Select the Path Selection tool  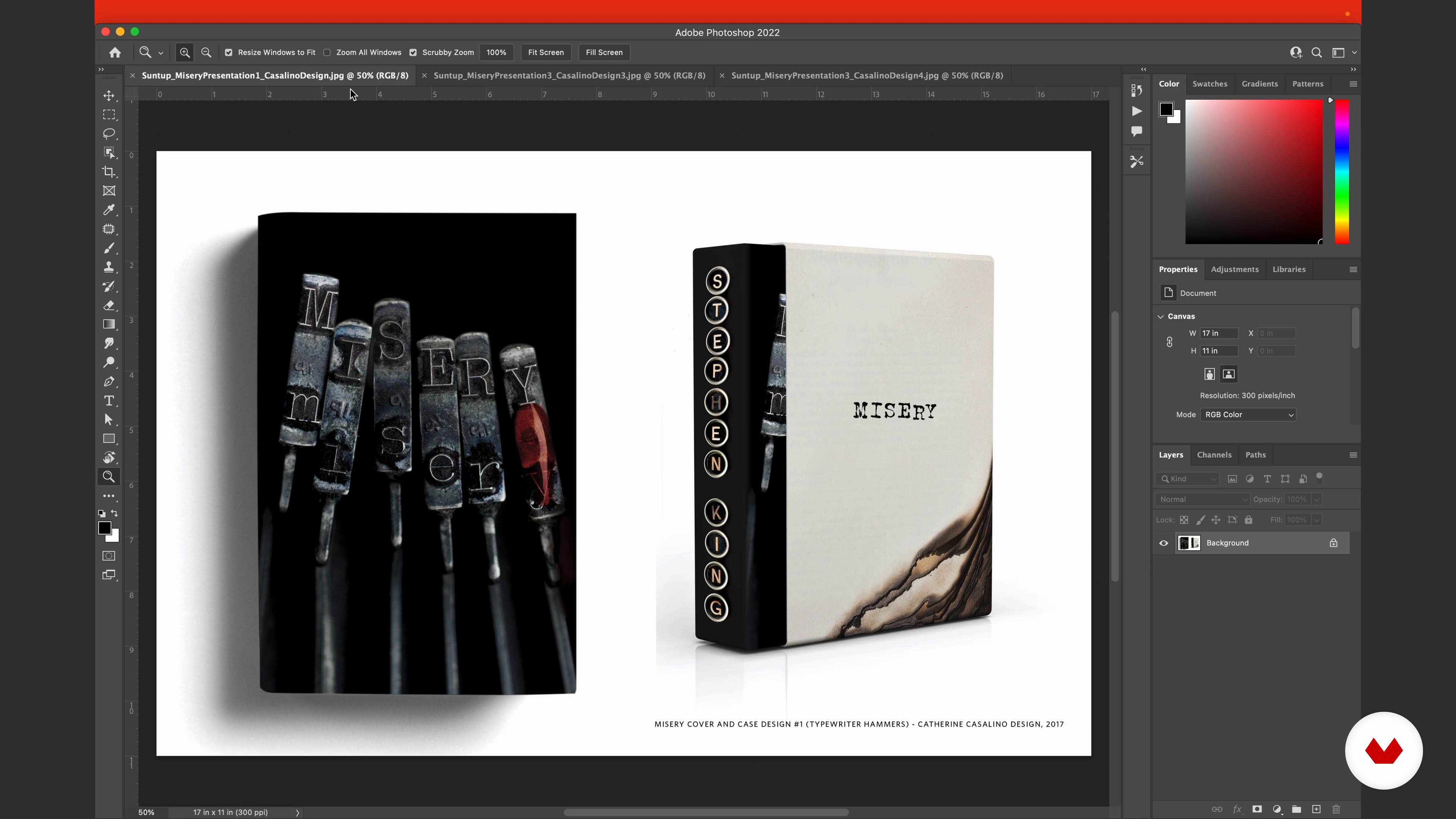pyautogui.click(x=109, y=419)
